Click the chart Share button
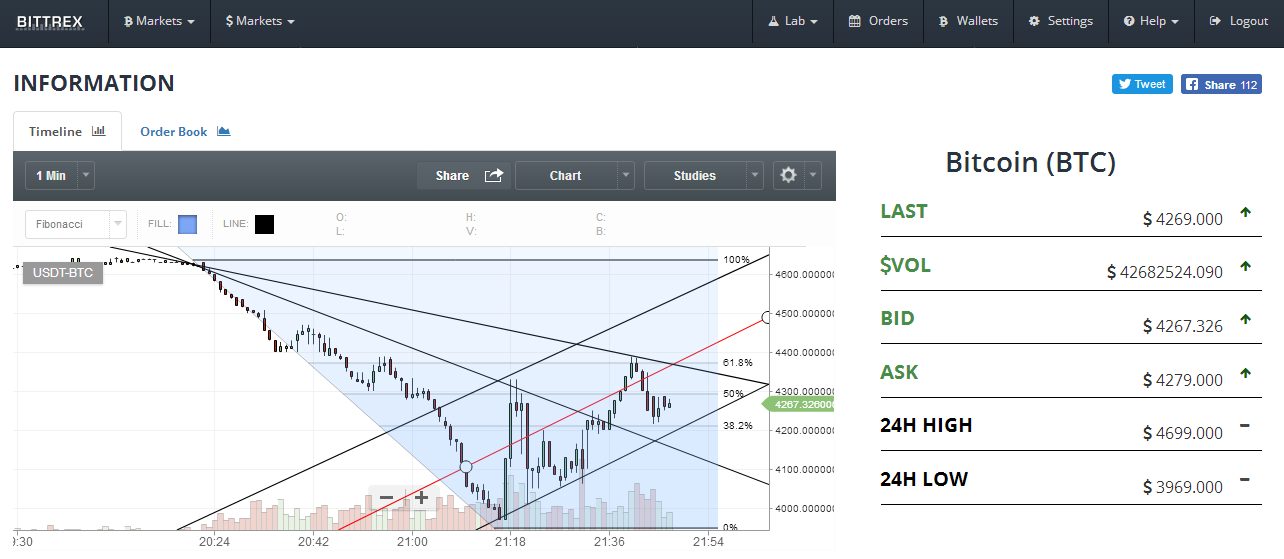Viewport: 1284px width, 559px height. pos(464,176)
